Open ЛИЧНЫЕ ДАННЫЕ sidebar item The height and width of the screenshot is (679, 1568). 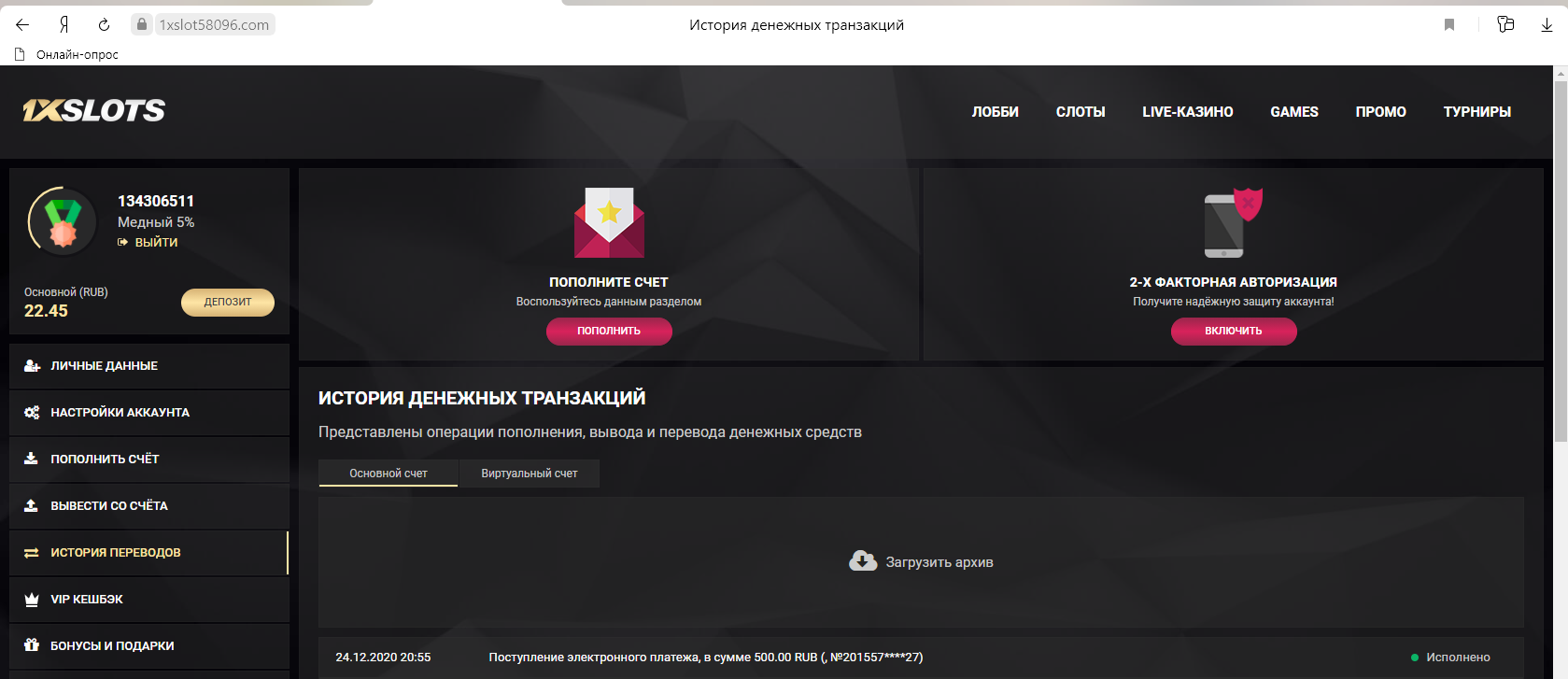pos(149,366)
